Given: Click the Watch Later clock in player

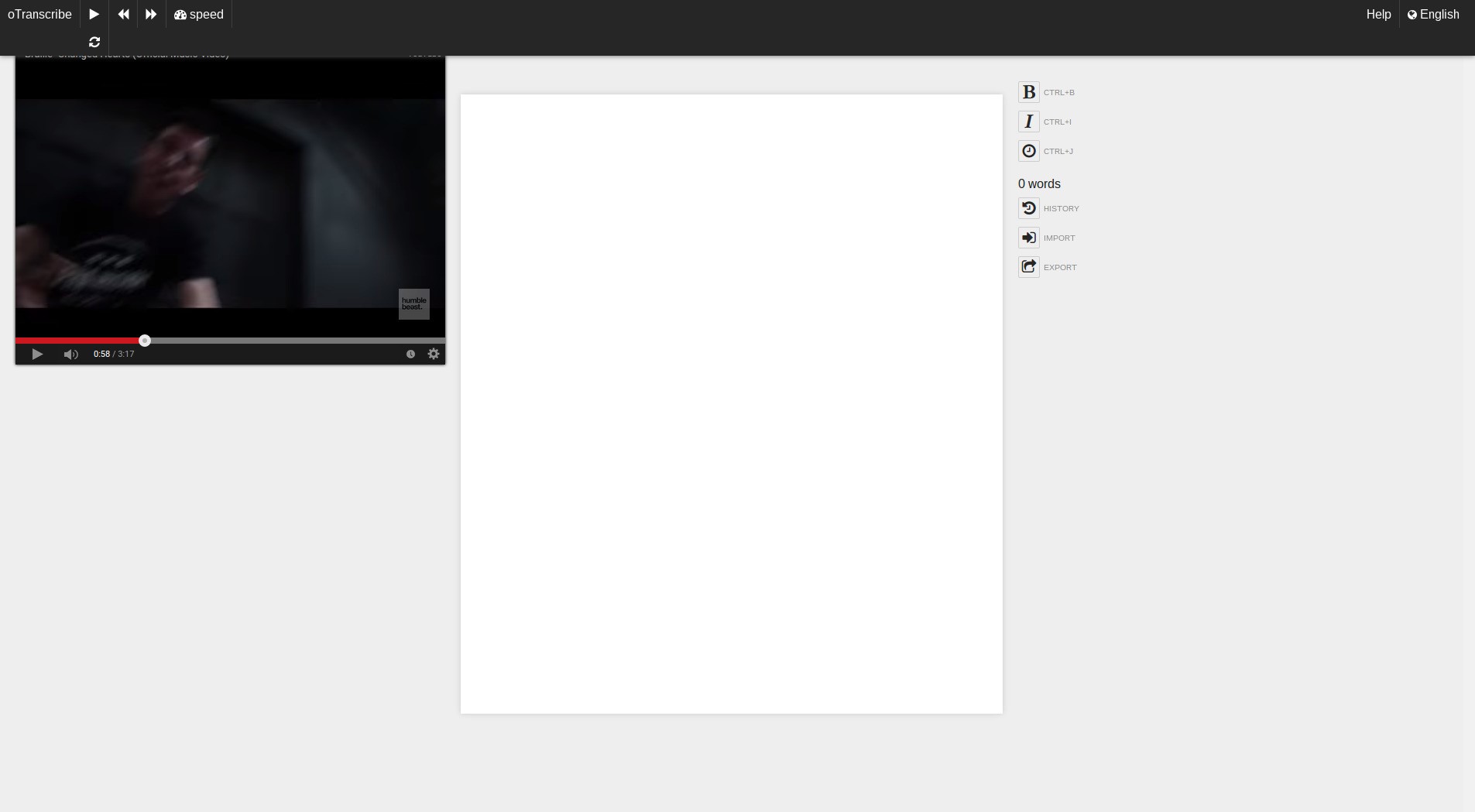Looking at the screenshot, I should pos(410,354).
